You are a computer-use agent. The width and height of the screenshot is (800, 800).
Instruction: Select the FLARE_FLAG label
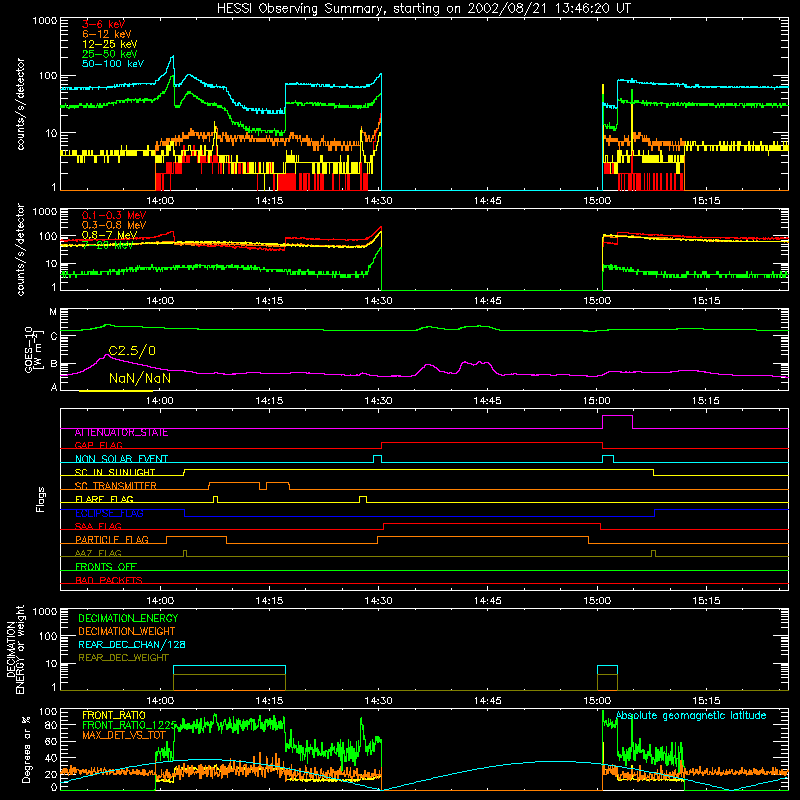pyautogui.click(x=104, y=499)
